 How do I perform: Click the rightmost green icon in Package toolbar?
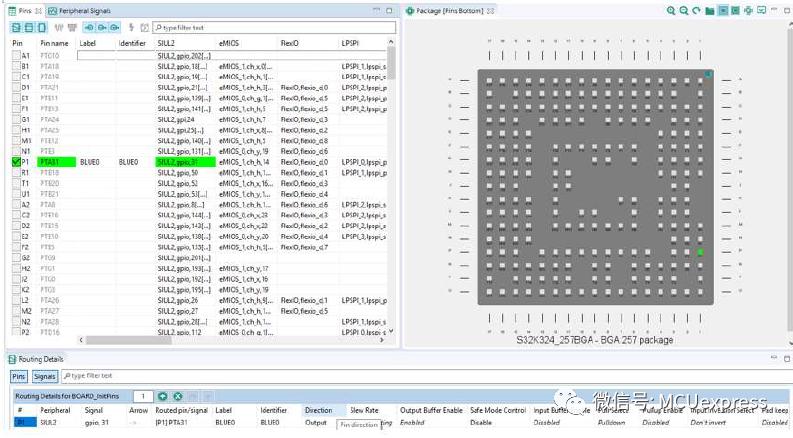click(761, 11)
